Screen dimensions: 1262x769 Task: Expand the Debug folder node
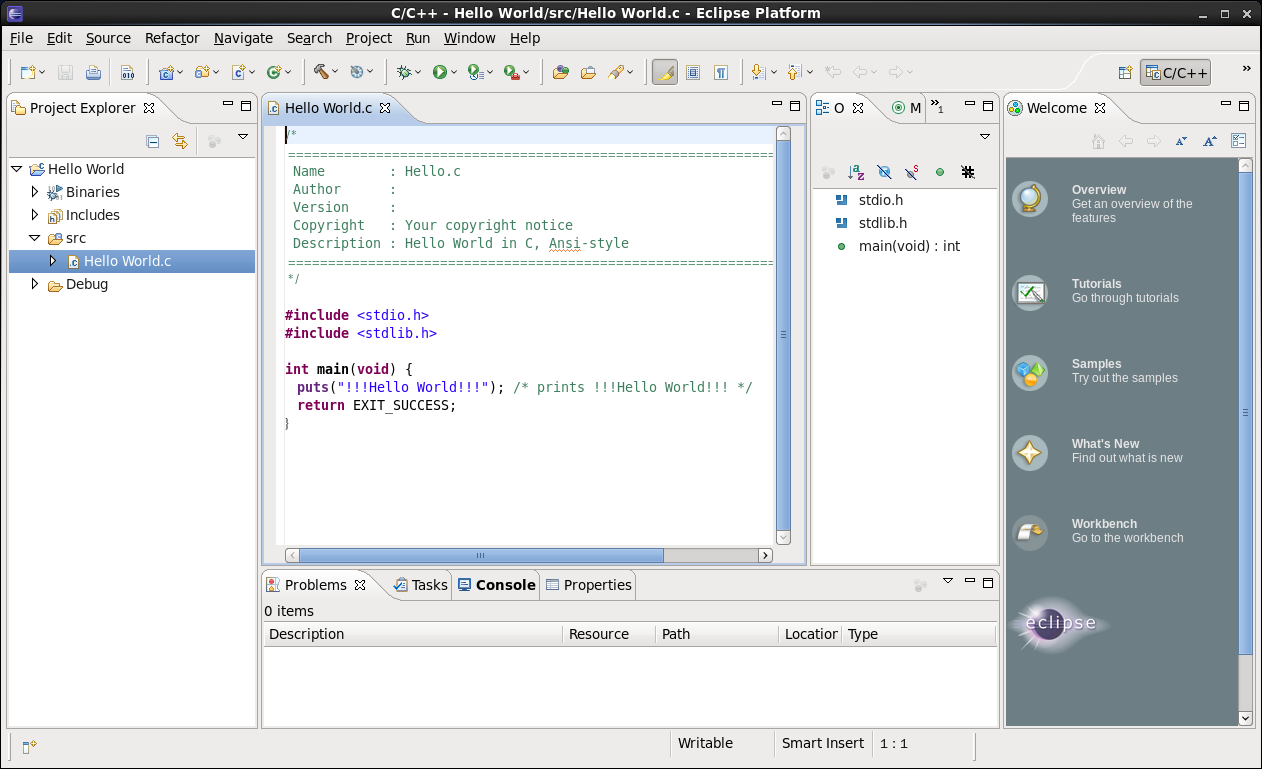pos(35,284)
